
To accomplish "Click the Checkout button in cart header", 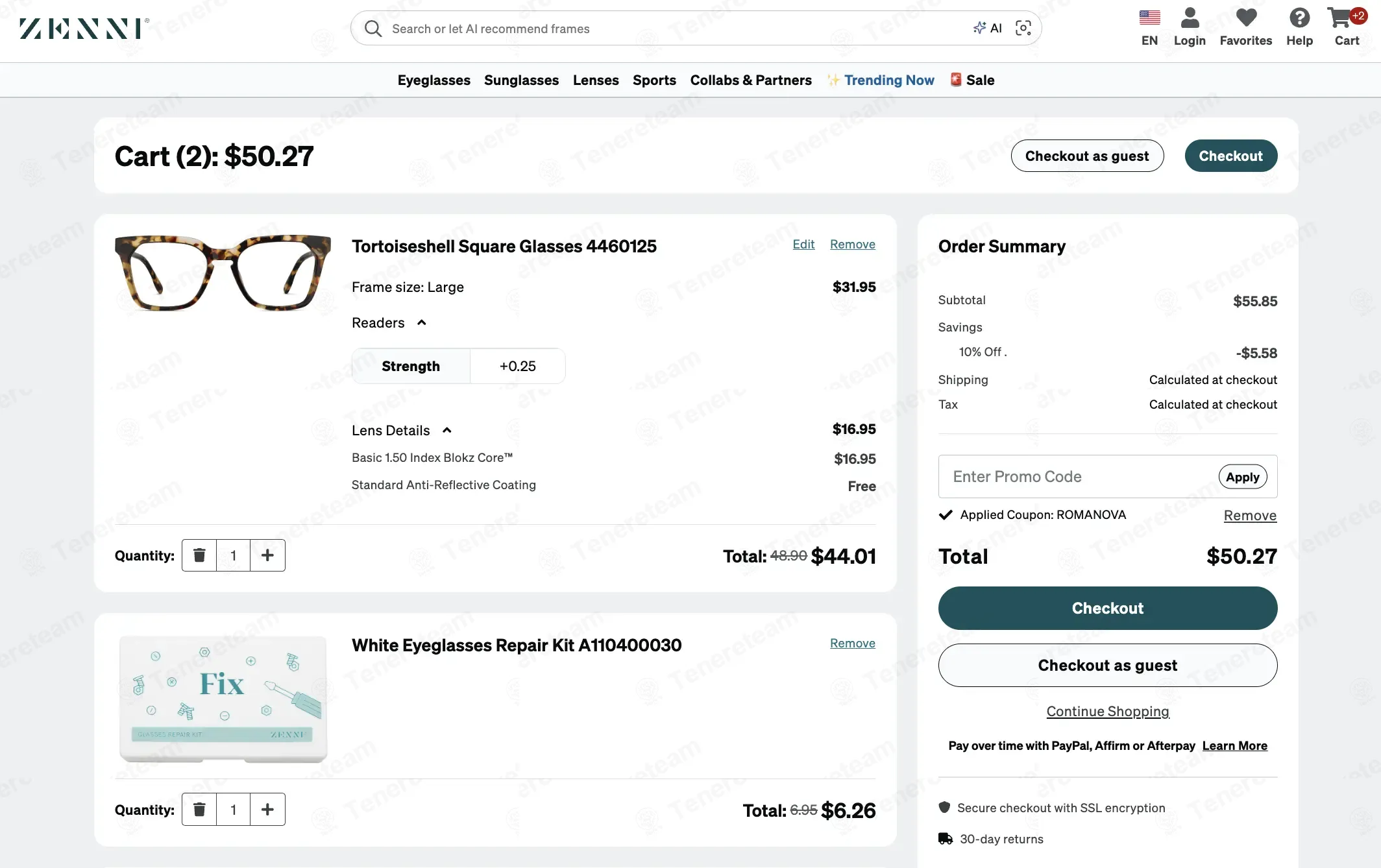I will tap(1231, 156).
